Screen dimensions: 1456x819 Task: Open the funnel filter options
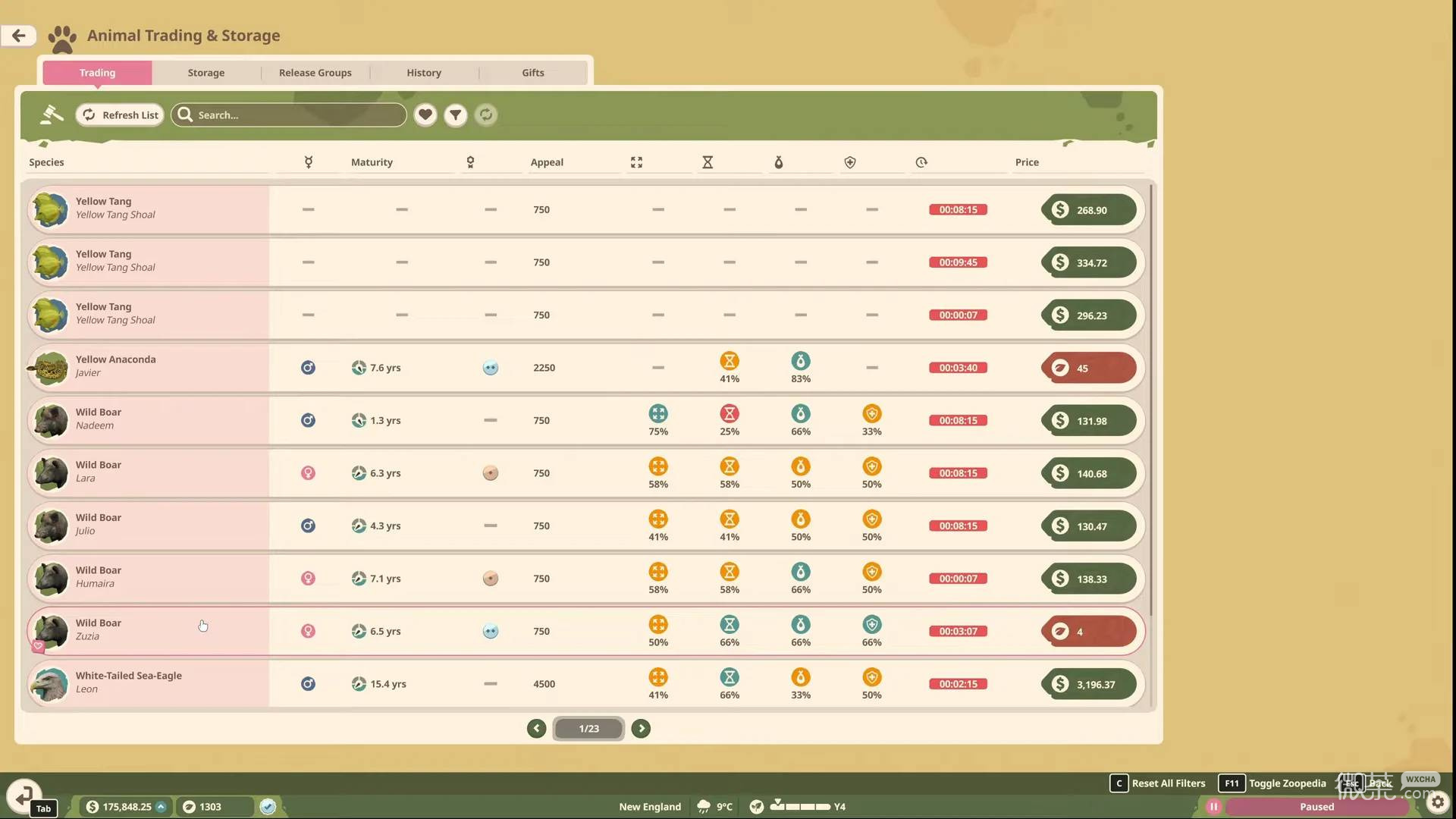(x=455, y=115)
